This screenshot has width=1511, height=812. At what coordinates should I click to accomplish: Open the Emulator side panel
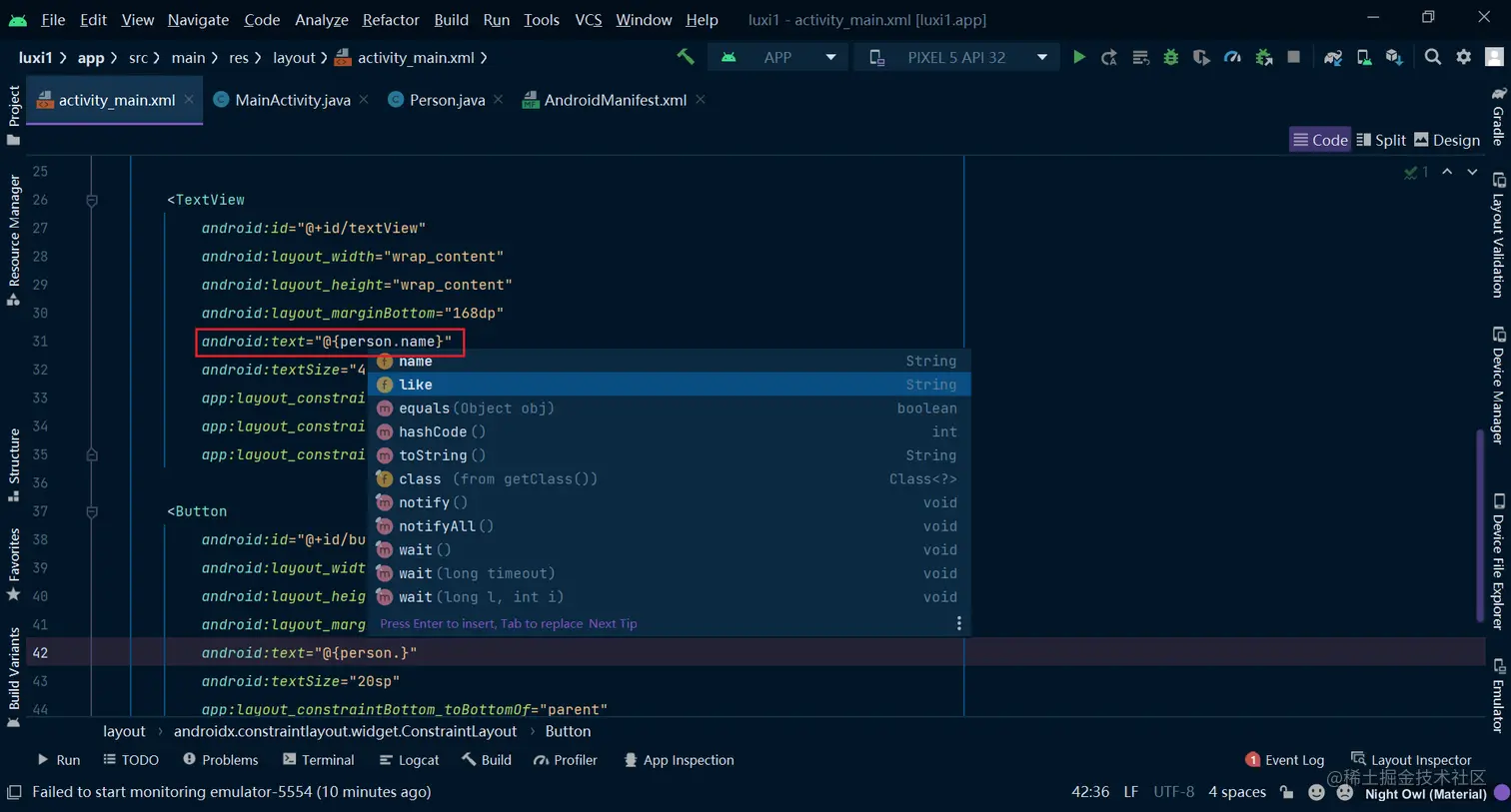(1498, 695)
